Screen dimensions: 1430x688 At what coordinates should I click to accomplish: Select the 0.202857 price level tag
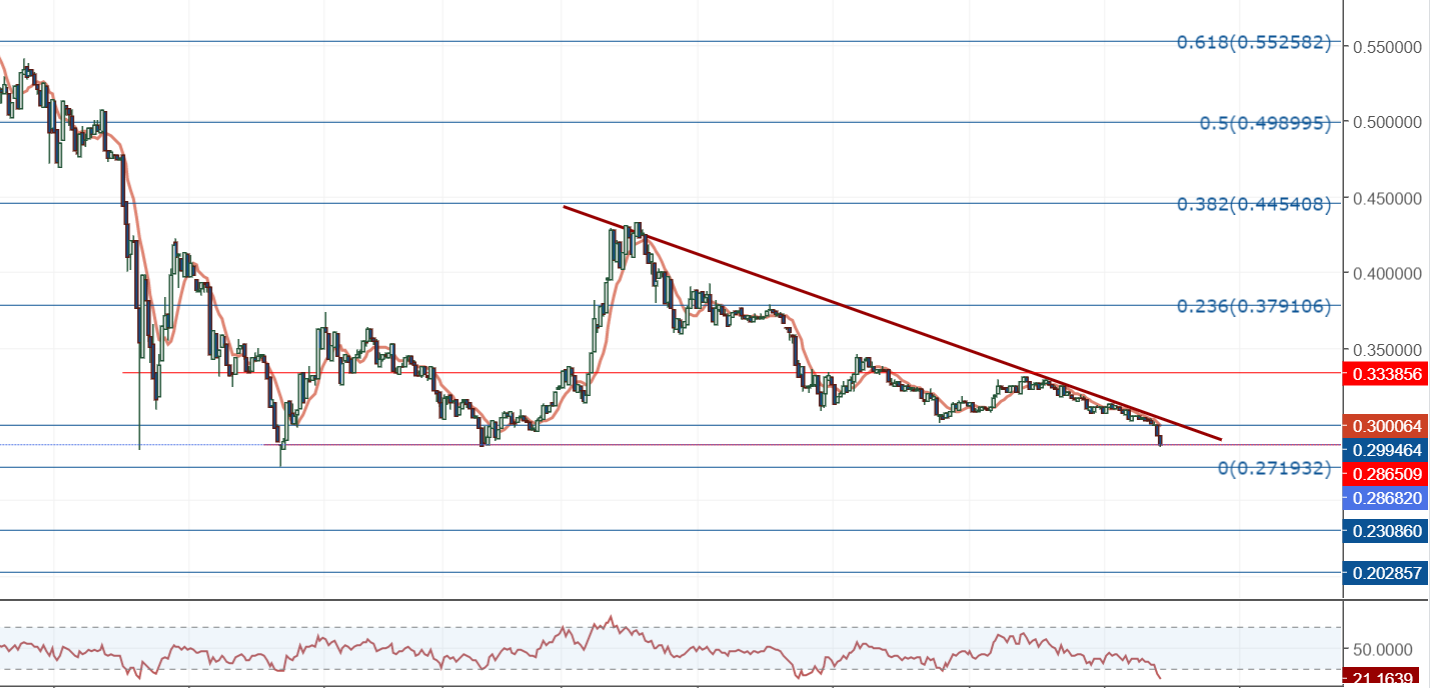(x=1386, y=573)
